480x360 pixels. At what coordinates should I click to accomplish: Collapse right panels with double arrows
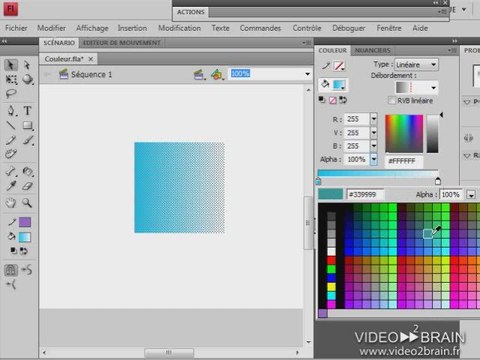(455, 41)
